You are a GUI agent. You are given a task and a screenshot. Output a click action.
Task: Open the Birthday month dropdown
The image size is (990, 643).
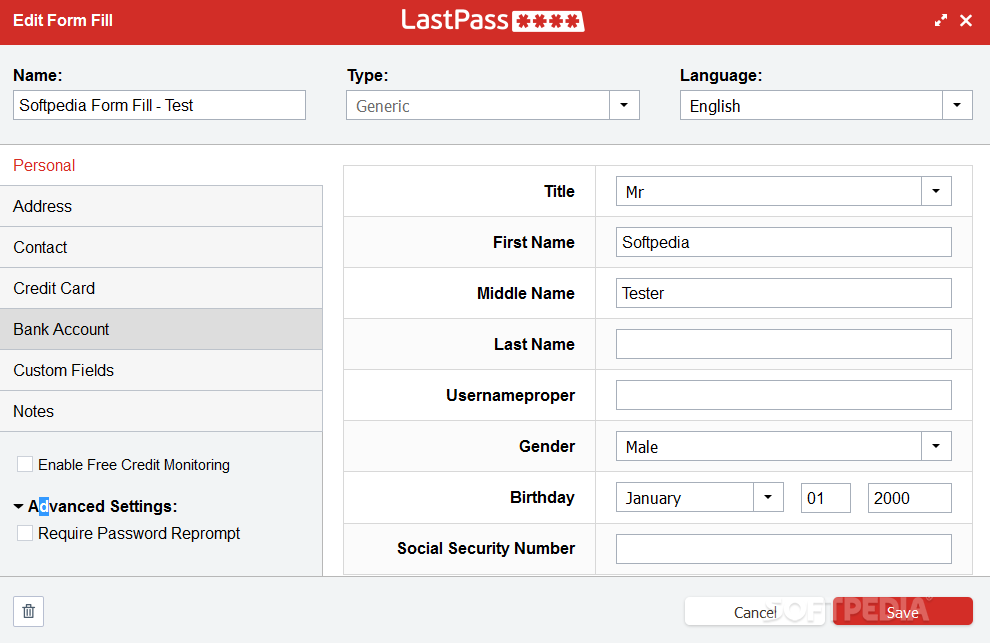tap(768, 498)
